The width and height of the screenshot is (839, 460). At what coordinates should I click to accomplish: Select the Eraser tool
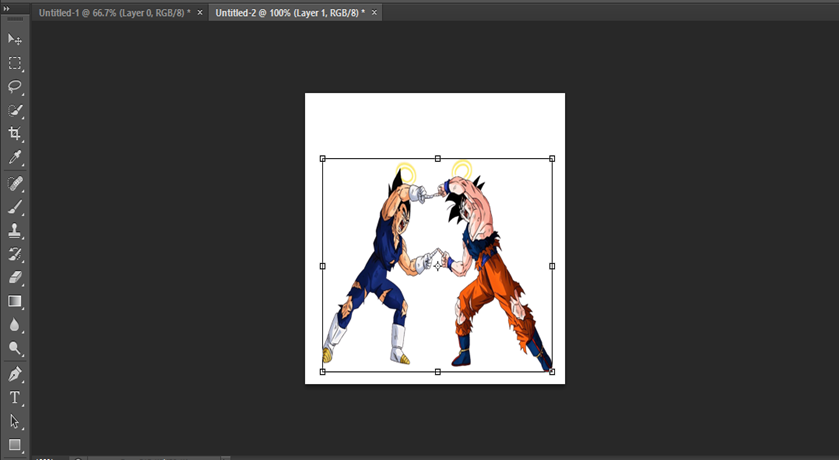(x=14, y=277)
